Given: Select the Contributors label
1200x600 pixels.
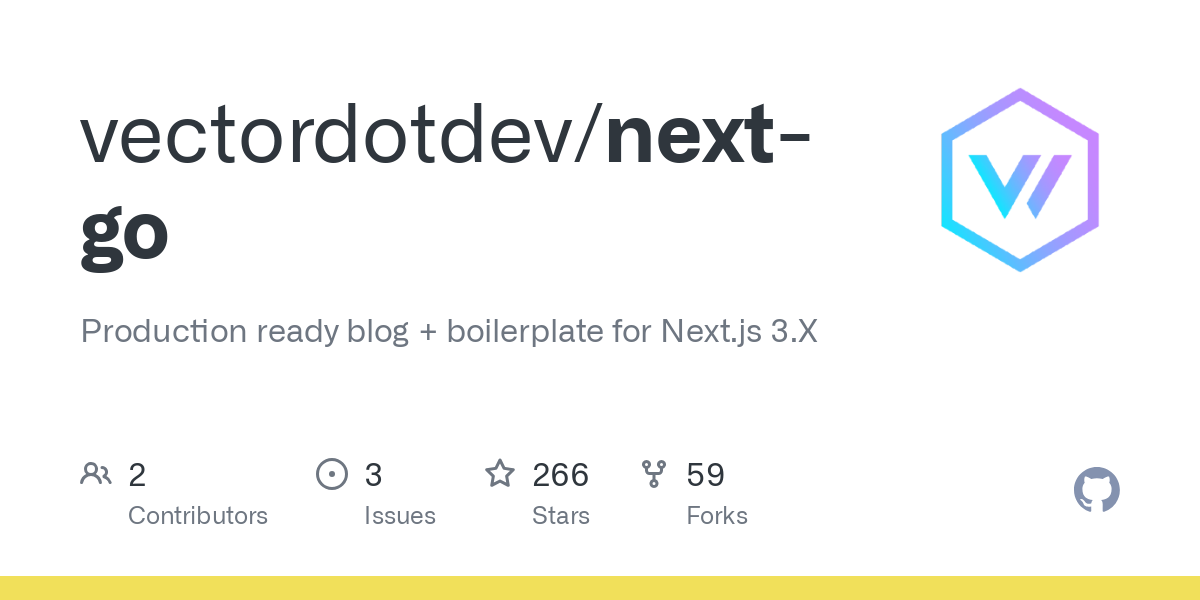Looking at the screenshot, I should 198,516.
